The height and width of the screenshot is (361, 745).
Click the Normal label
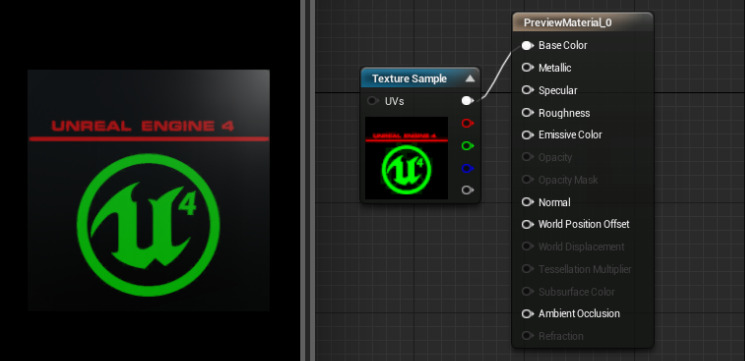point(554,202)
